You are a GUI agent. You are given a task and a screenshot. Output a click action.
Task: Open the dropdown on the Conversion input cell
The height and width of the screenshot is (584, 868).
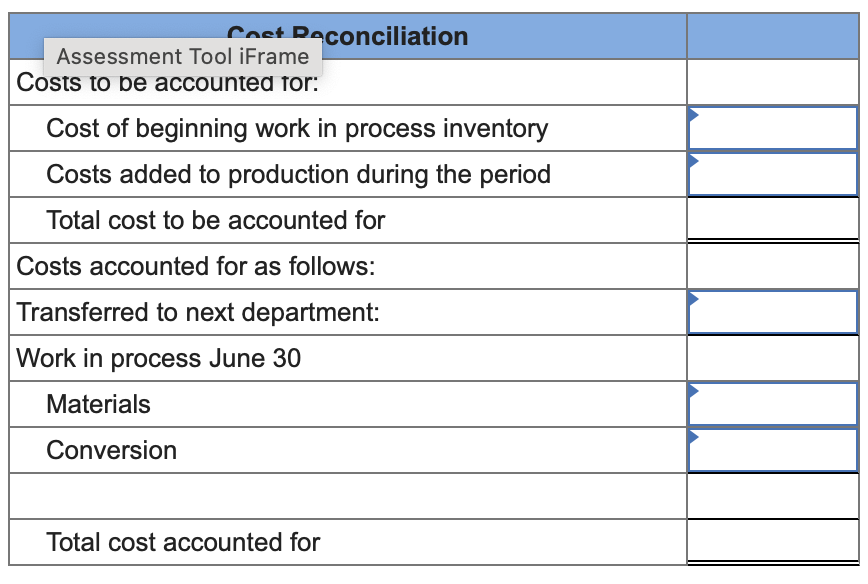[x=692, y=436]
